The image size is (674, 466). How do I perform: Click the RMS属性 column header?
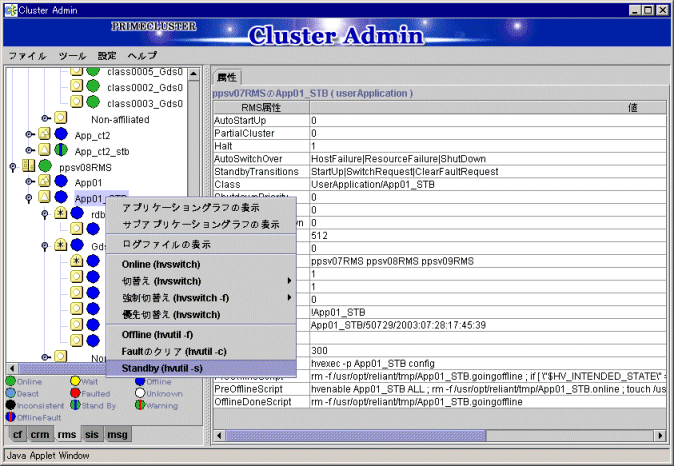(x=261, y=107)
